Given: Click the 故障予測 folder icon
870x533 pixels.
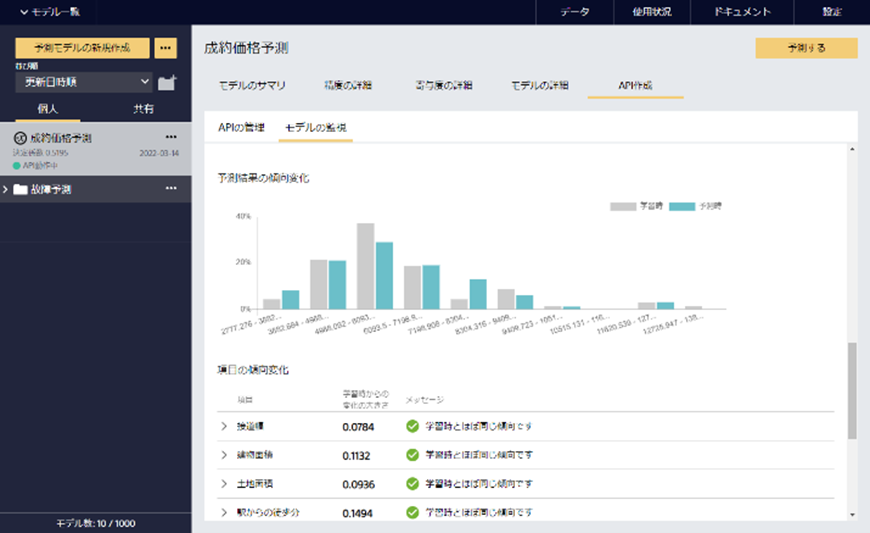Looking at the screenshot, I should [x=20, y=189].
